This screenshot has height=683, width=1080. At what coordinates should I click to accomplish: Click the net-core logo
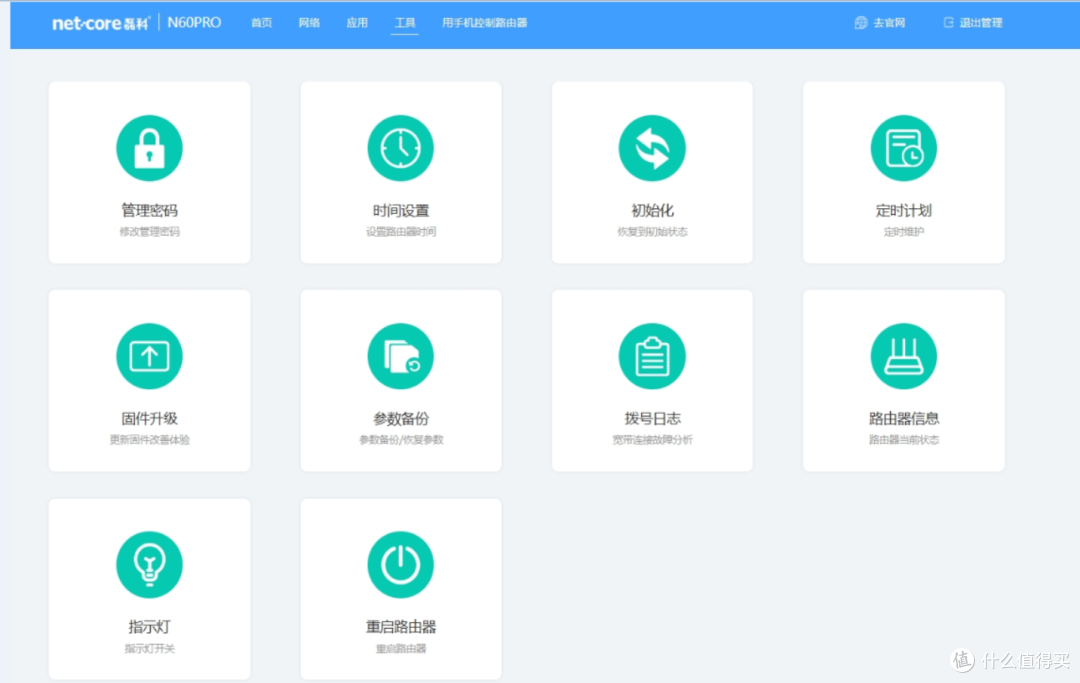pyautogui.click(x=101, y=23)
